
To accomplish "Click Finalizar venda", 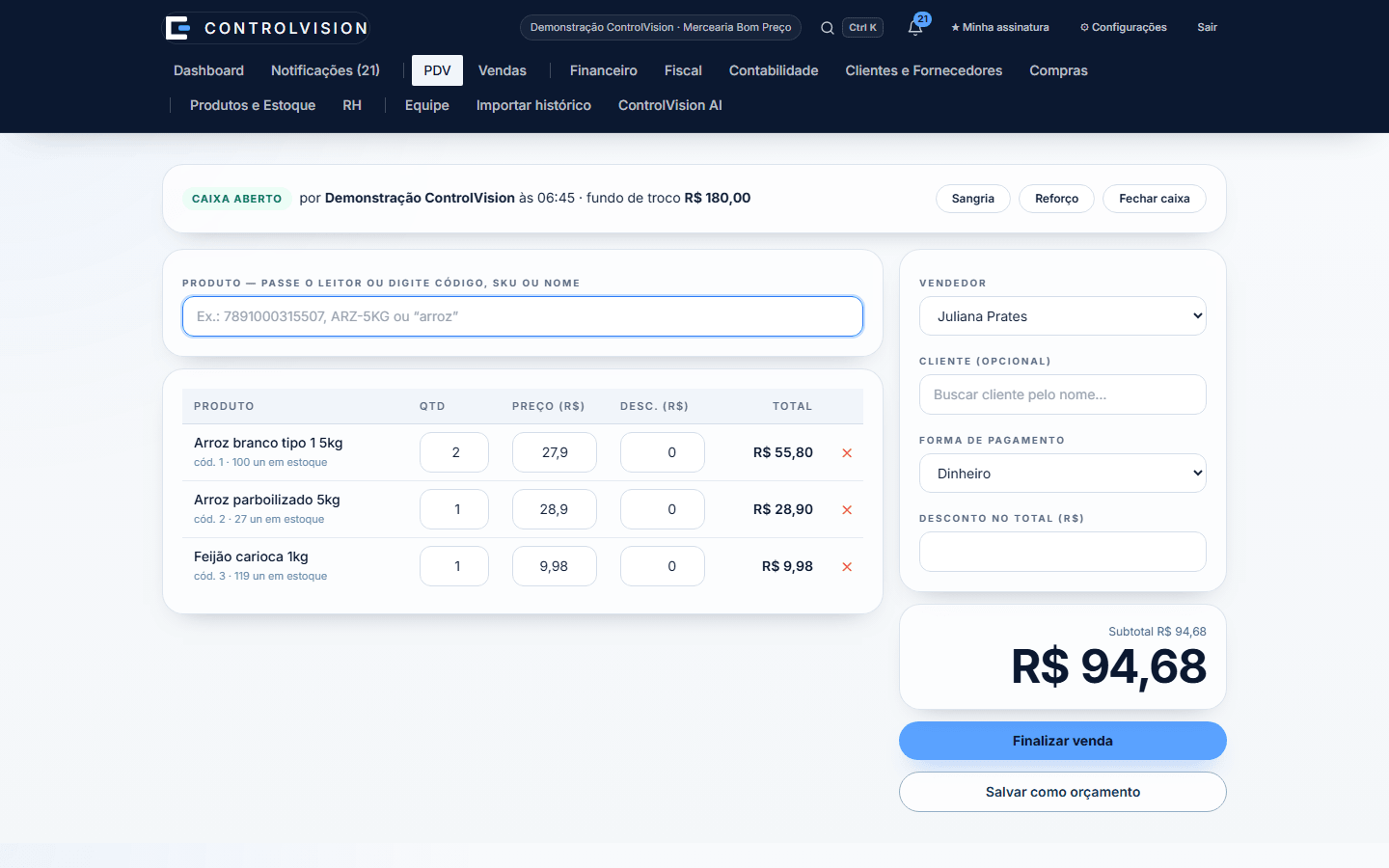I will point(1063,741).
